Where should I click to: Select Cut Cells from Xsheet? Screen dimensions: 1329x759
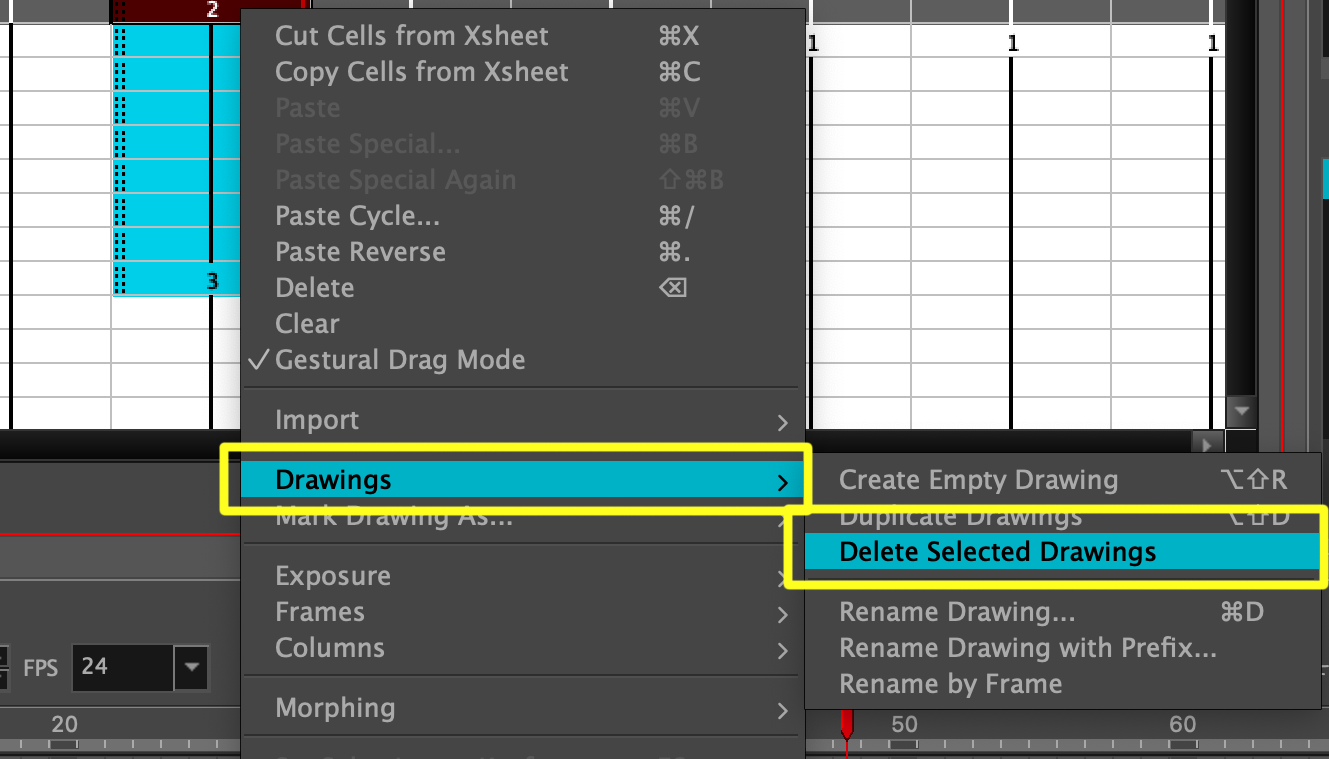pyautogui.click(x=411, y=35)
